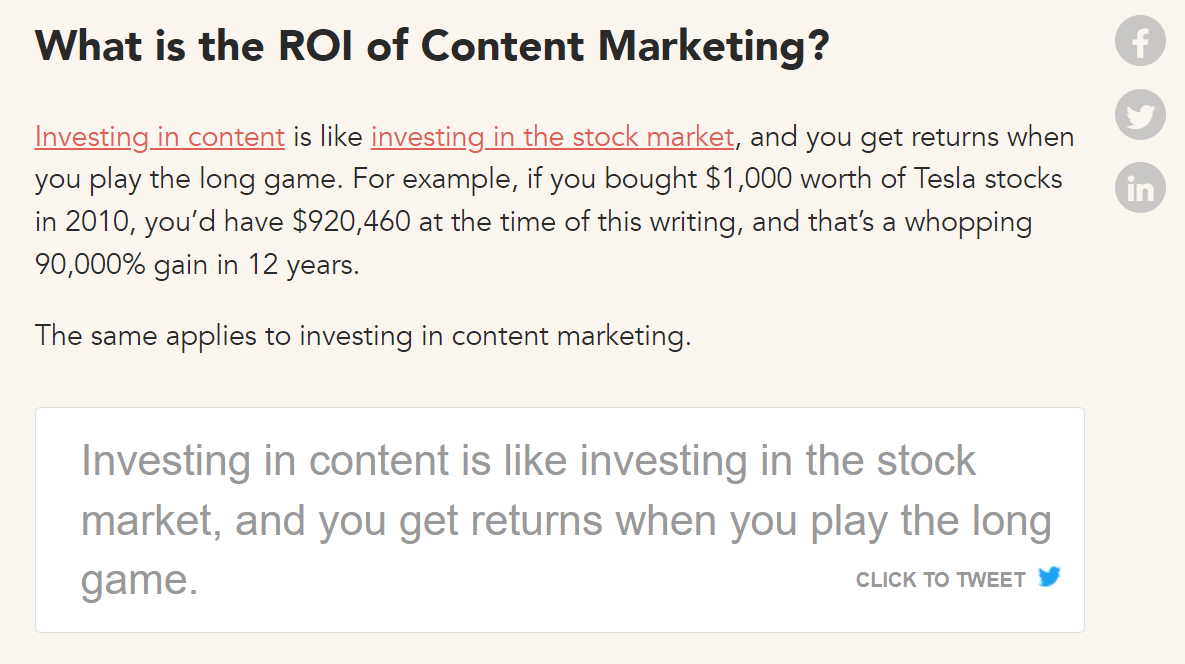
Task: Click the "What is the ROI" heading
Action: click(432, 46)
